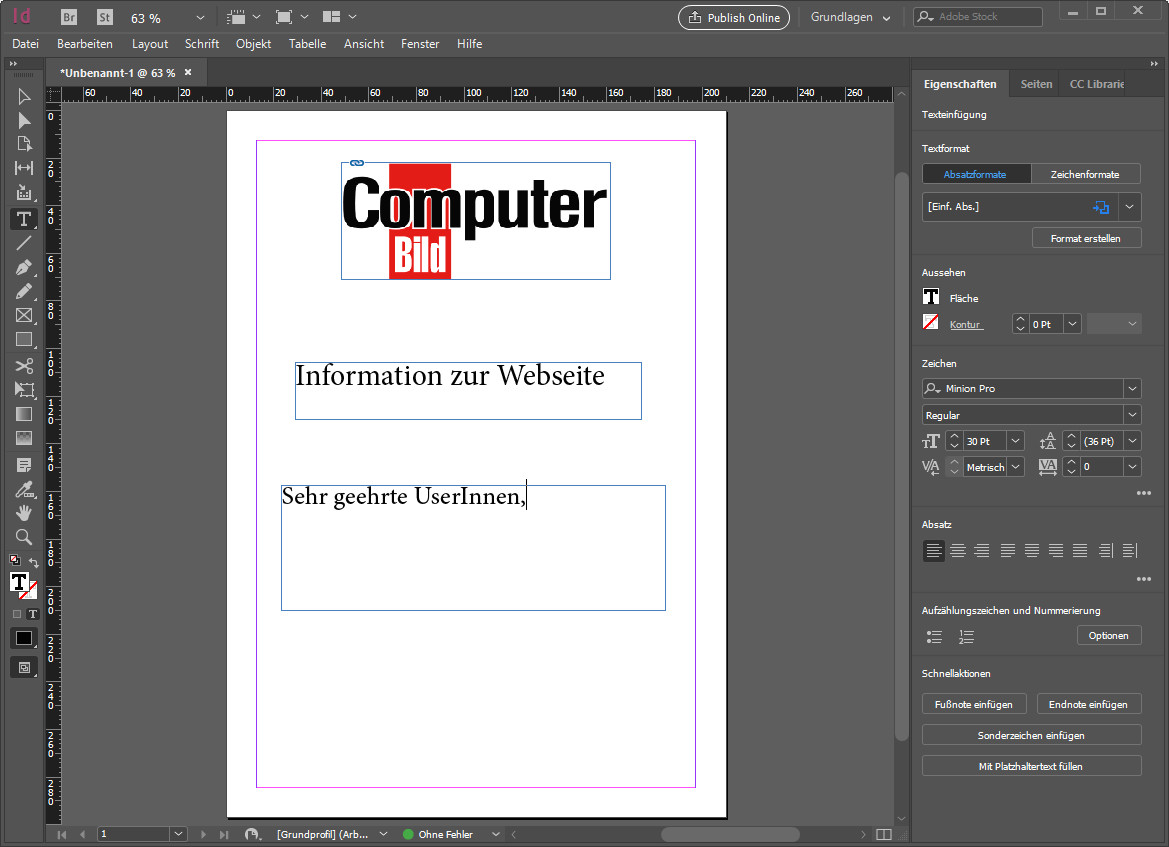Open Adobe Bridge via the Br icon
The height and width of the screenshot is (847, 1169).
[68, 16]
